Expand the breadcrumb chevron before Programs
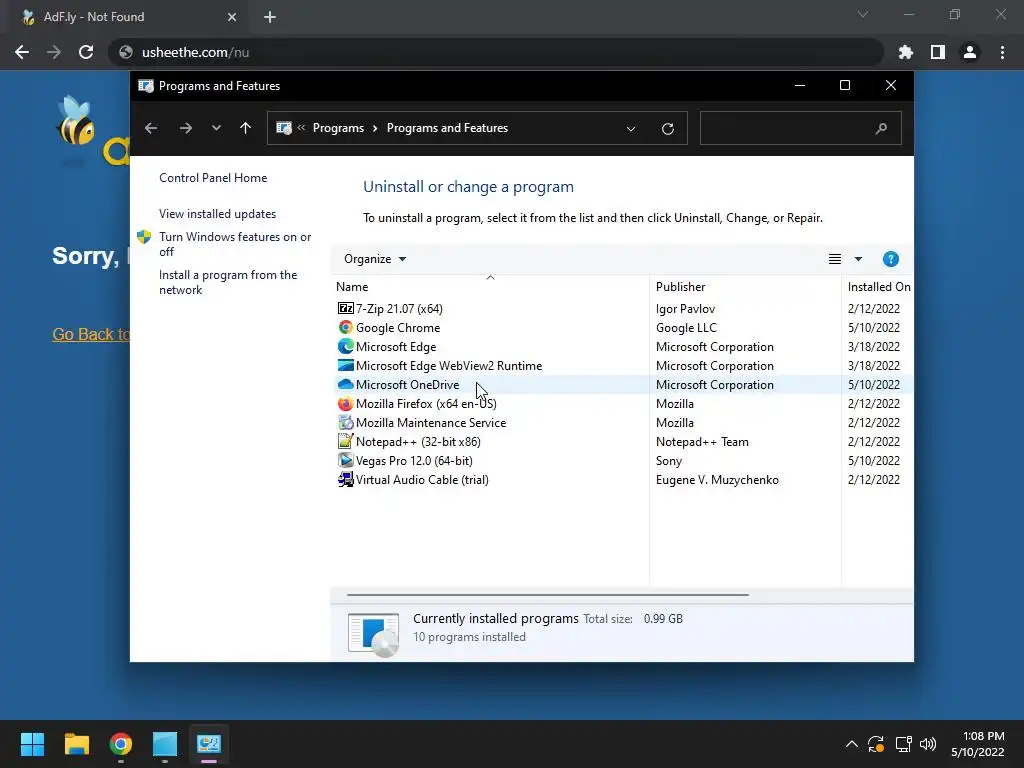 click(301, 128)
